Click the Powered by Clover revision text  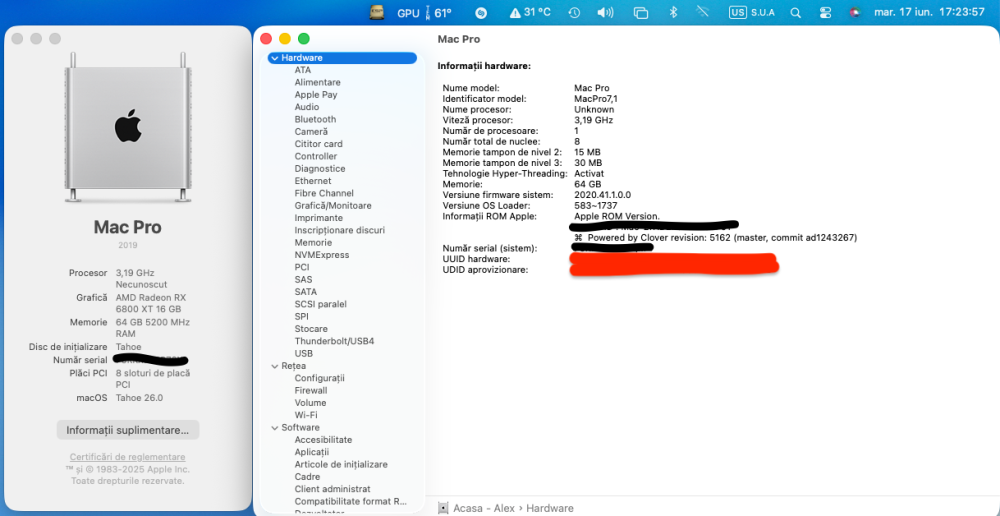[x=716, y=238]
